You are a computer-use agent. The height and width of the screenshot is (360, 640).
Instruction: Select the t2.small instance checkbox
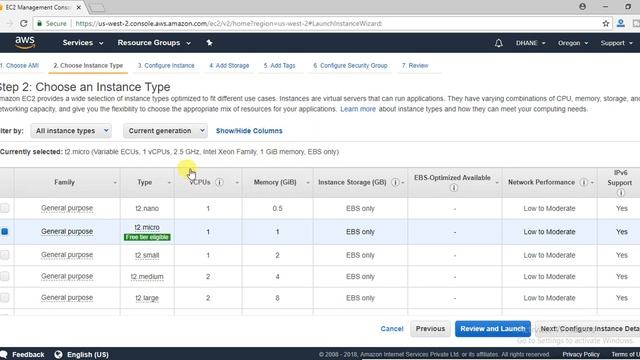pyautogui.click(x=4, y=255)
